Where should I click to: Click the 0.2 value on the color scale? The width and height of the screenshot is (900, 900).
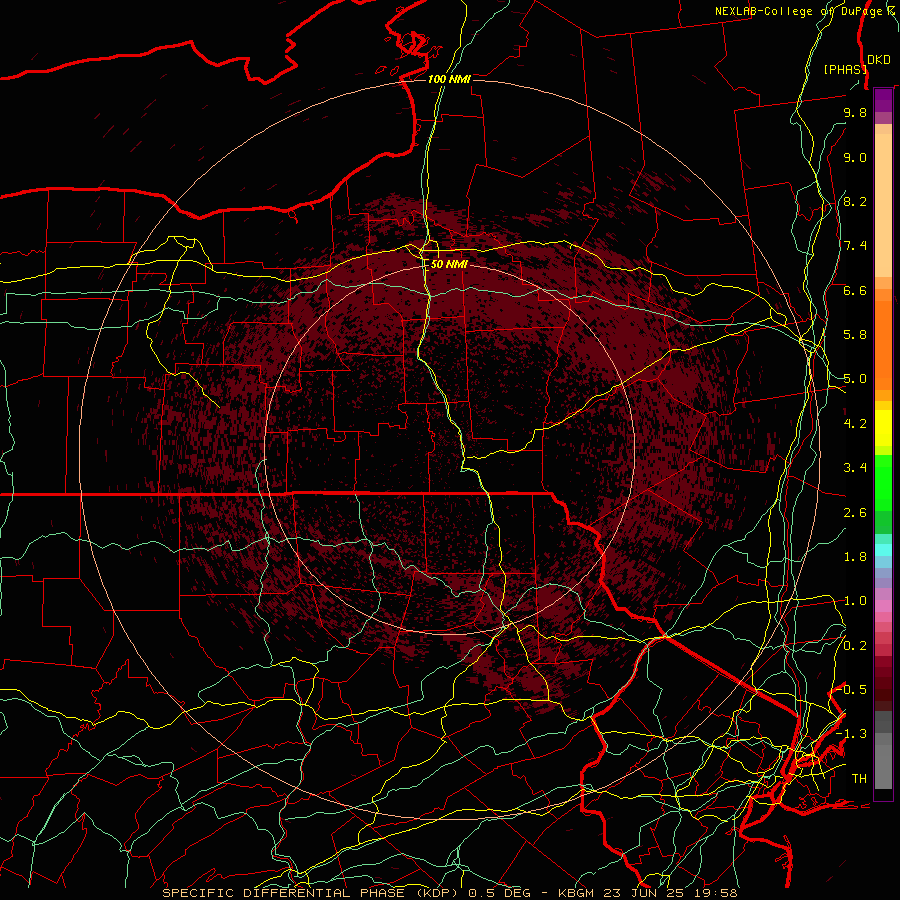click(855, 646)
